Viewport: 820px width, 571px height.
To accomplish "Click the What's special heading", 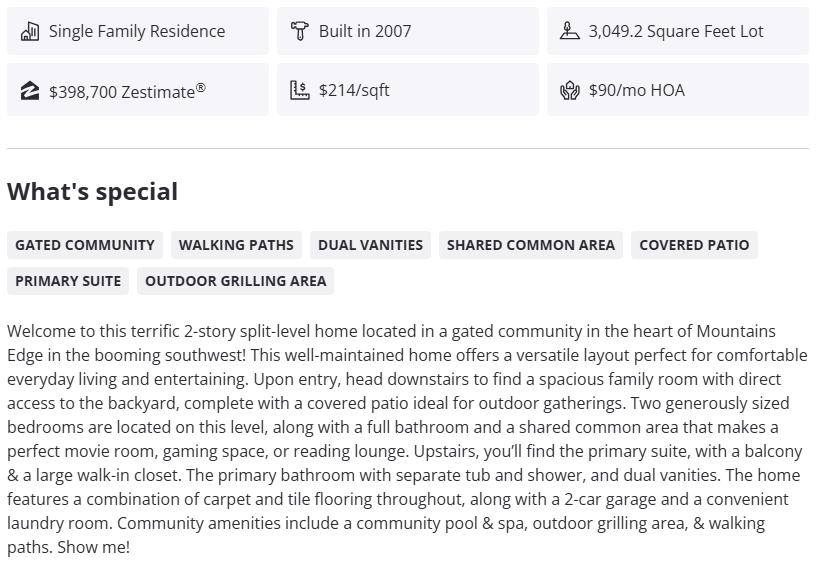I will 92,192.
